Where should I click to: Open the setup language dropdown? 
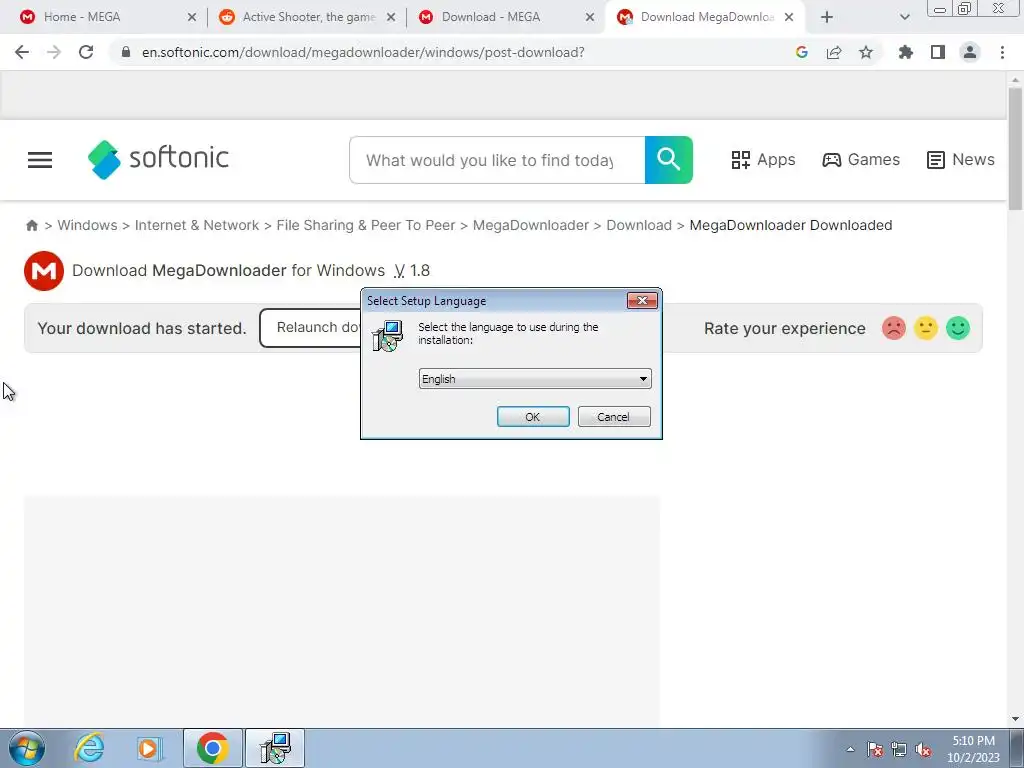(x=535, y=379)
